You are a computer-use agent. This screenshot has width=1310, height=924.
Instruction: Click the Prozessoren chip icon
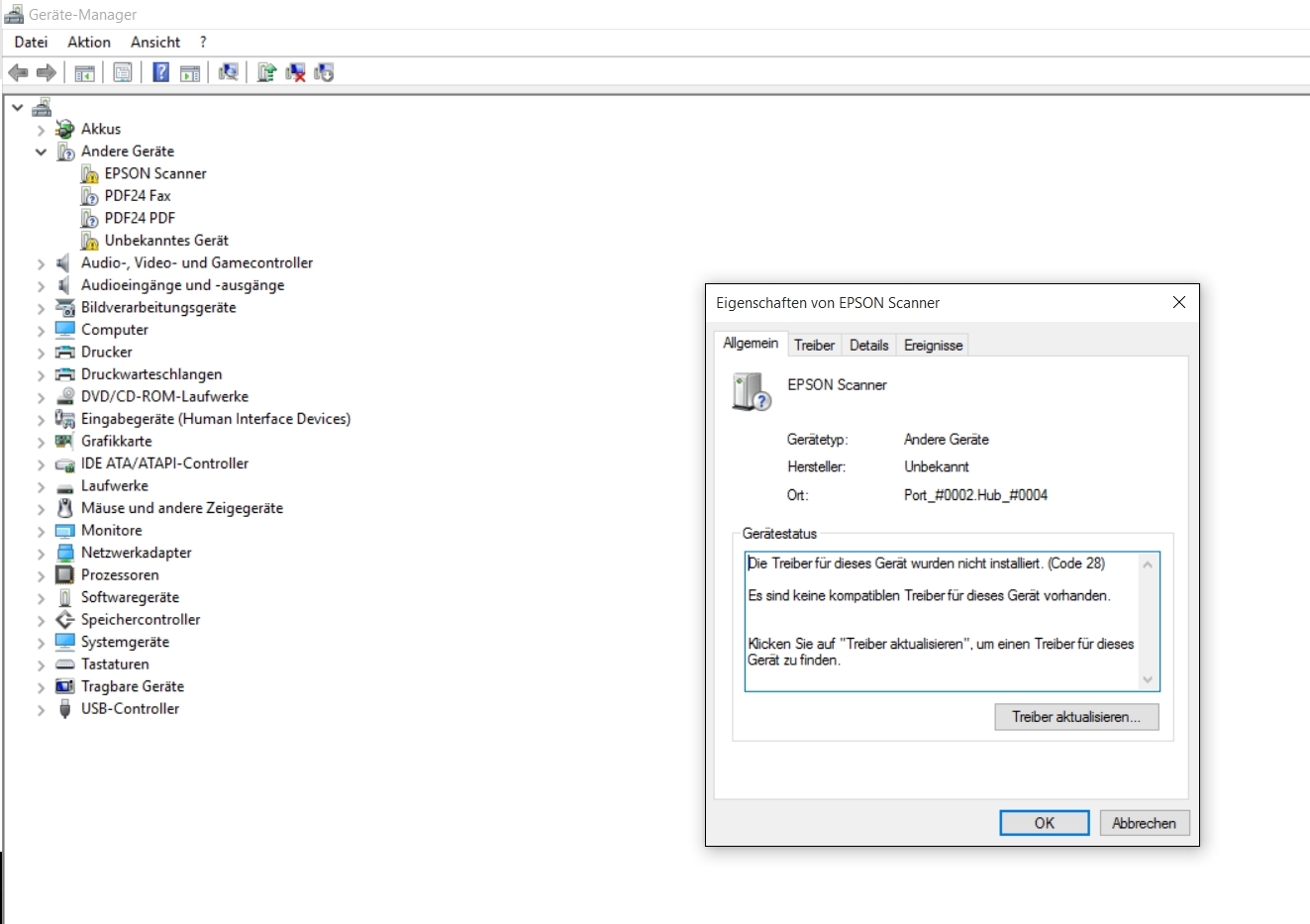[x=65, y=574]
